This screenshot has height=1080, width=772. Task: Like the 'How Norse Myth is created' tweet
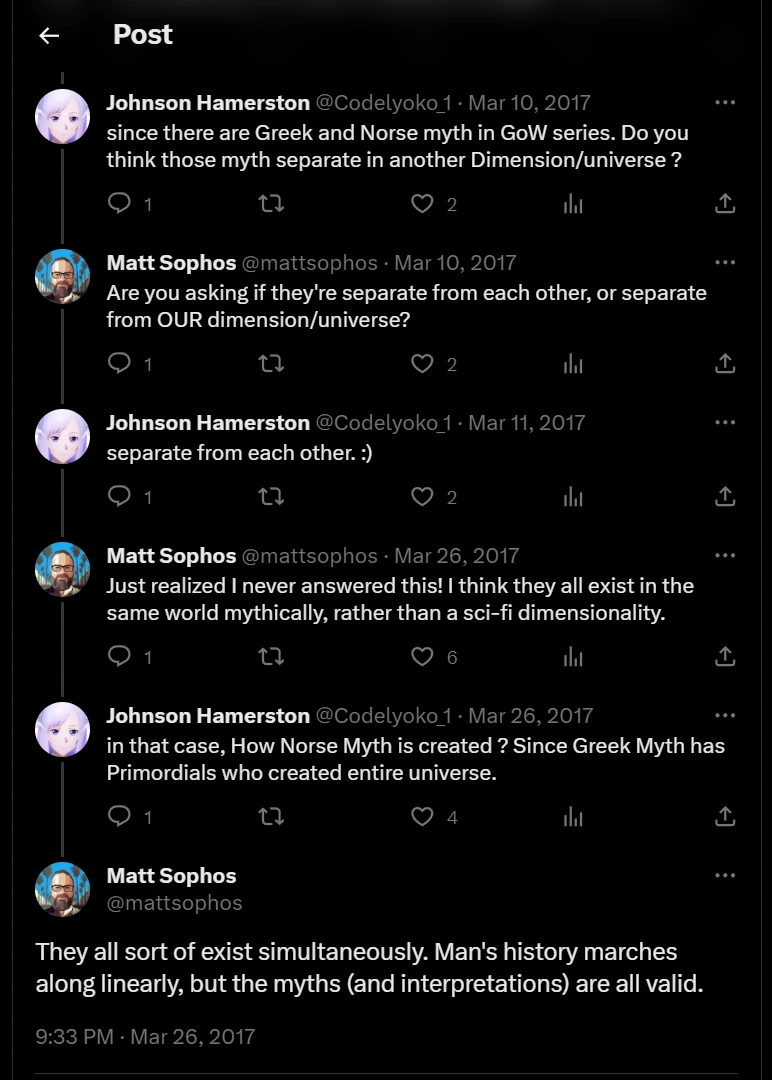coord(423,817)
